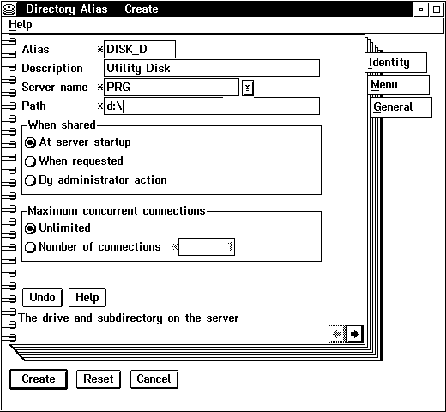The height and width of the screenshot is (412, 446).
Task: Click the window maximize icon
Action: pos(436,9)
